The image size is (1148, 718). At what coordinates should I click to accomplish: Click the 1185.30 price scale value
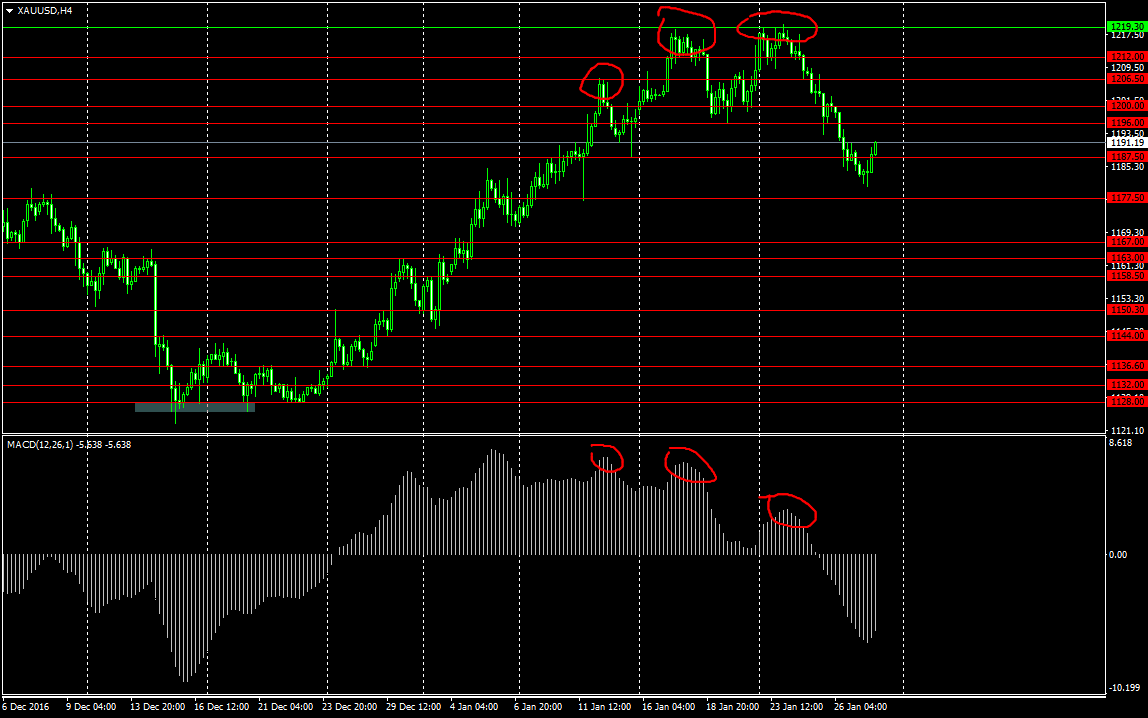(1127, 168)
